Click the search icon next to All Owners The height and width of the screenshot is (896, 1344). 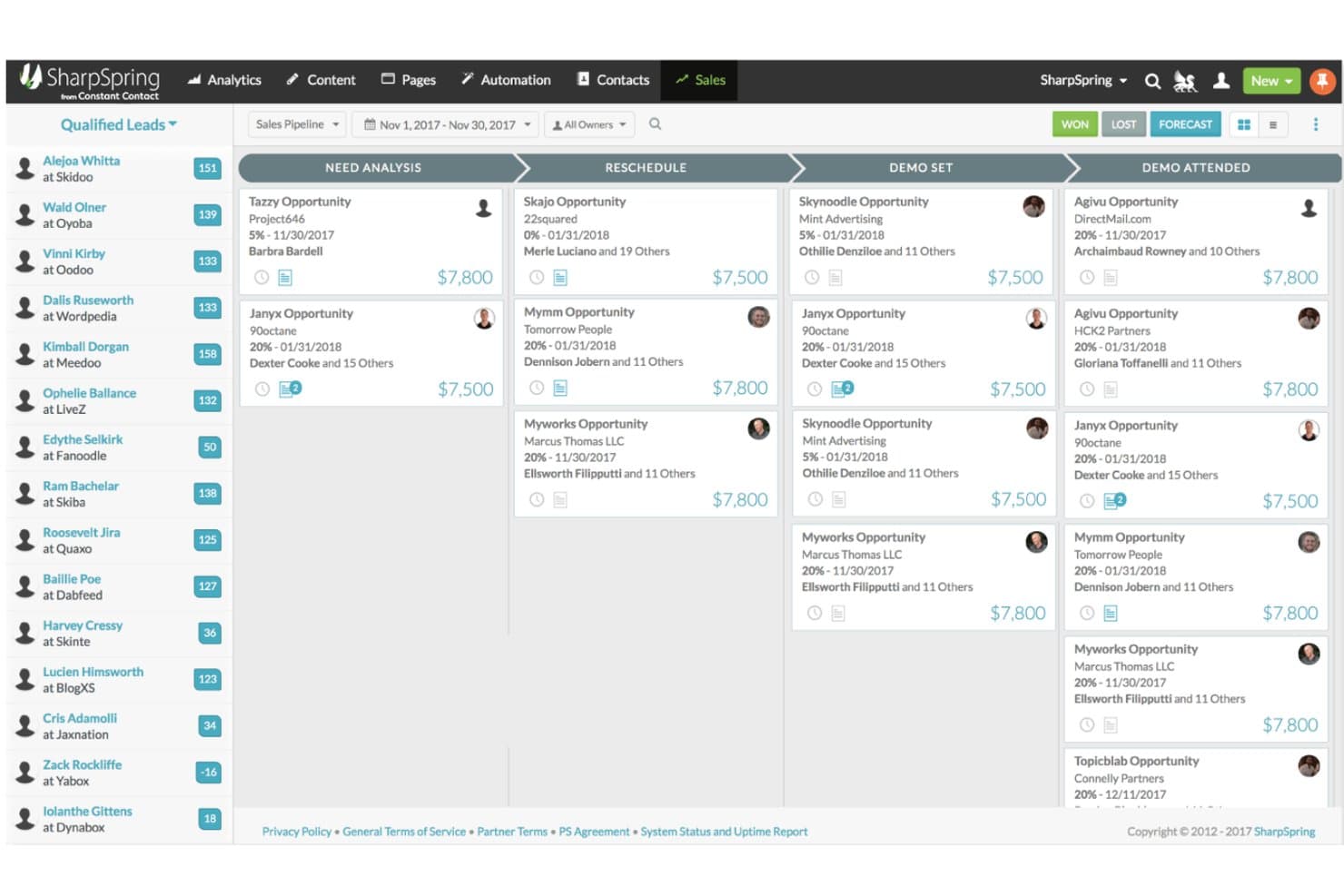(x=655, y=124)
